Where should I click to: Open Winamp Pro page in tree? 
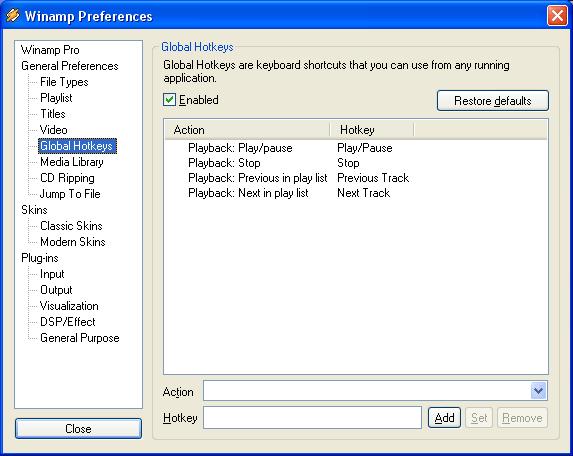[50, 50]
